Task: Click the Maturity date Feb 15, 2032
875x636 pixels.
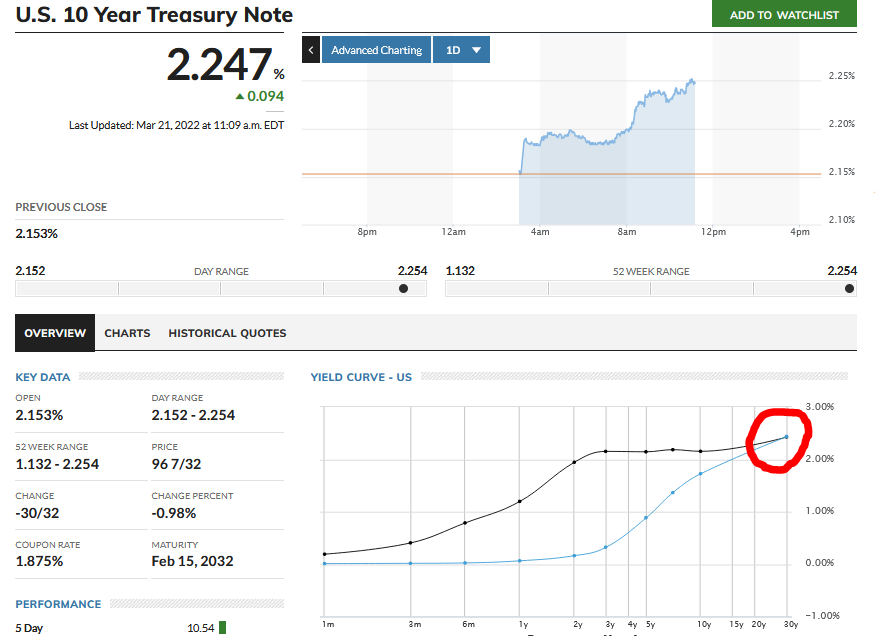Action: (192, 561)
